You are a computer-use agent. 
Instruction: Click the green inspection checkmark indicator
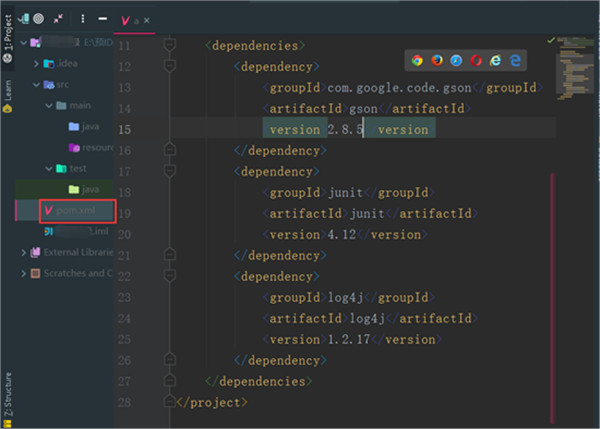[551, 40]
